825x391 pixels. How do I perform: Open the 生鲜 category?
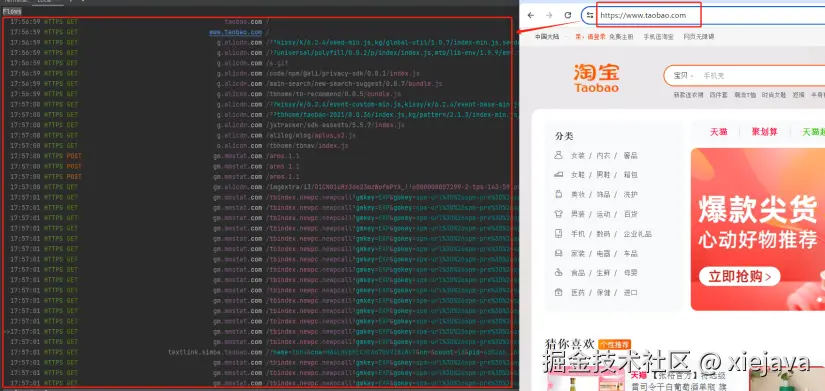[x=603, y=273]
